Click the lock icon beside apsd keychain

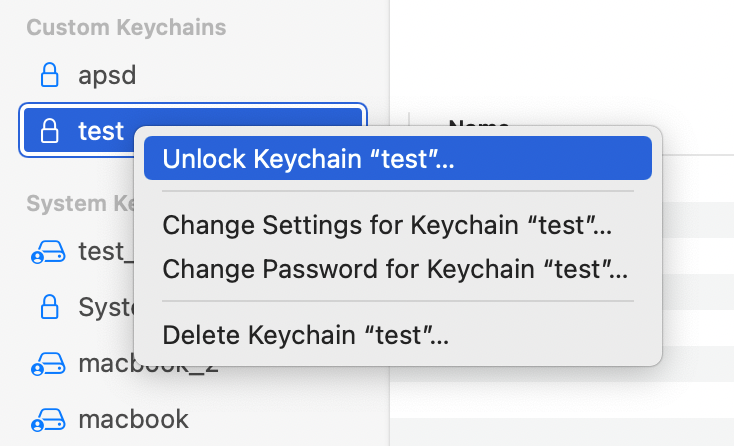(48, 75)
